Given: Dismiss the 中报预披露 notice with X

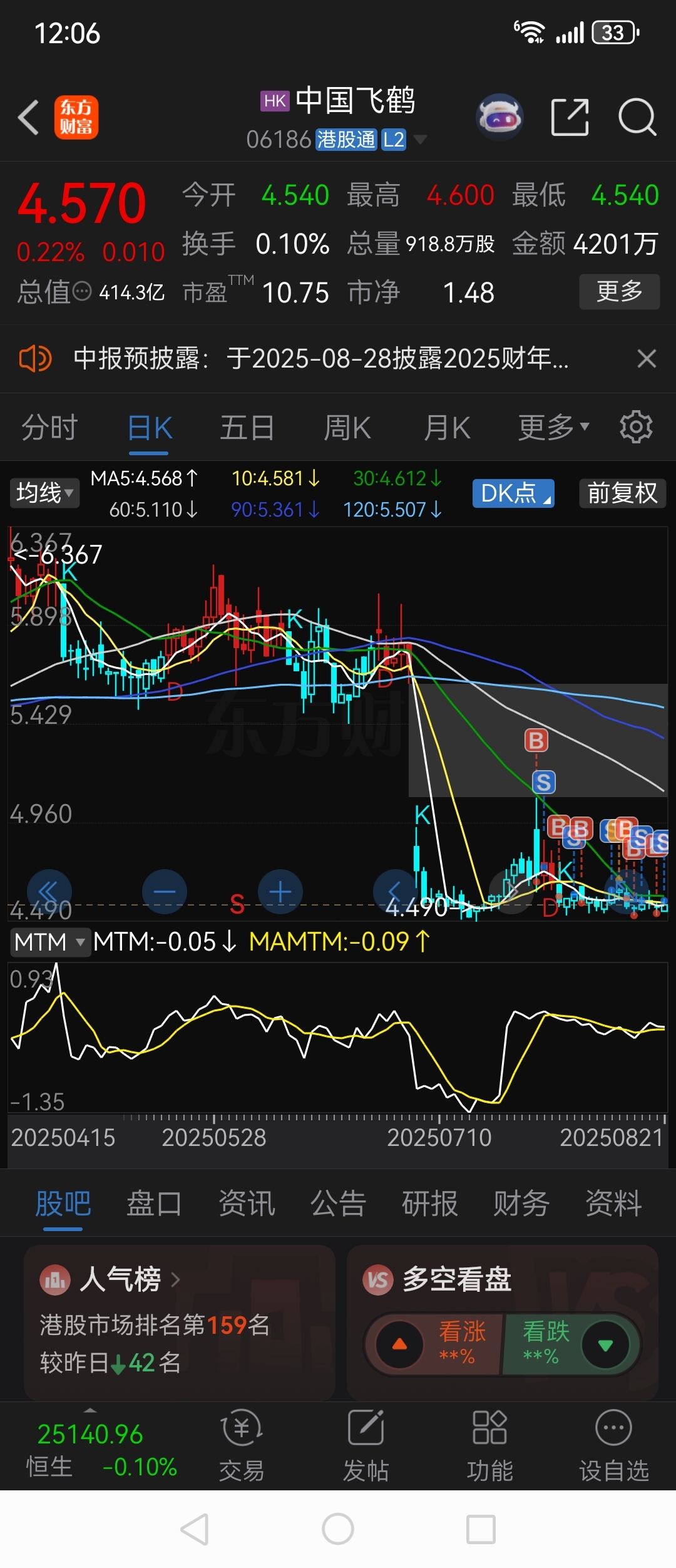Looking at the screenshot, I should (647, 359).
